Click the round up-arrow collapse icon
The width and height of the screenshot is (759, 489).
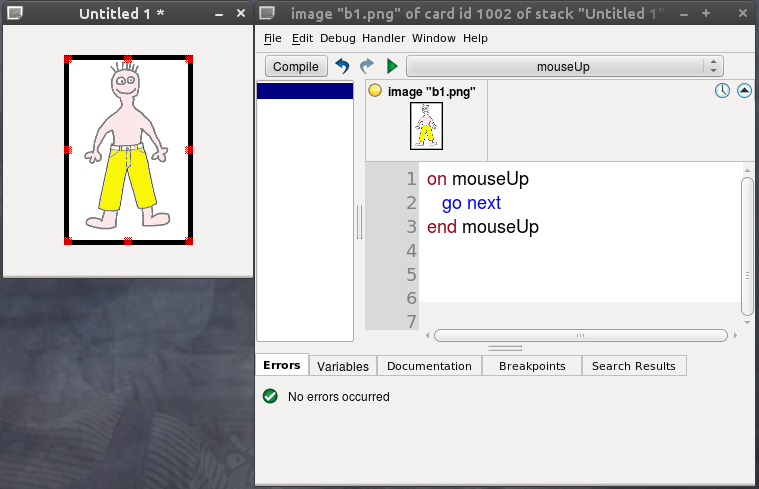point(744,91)
